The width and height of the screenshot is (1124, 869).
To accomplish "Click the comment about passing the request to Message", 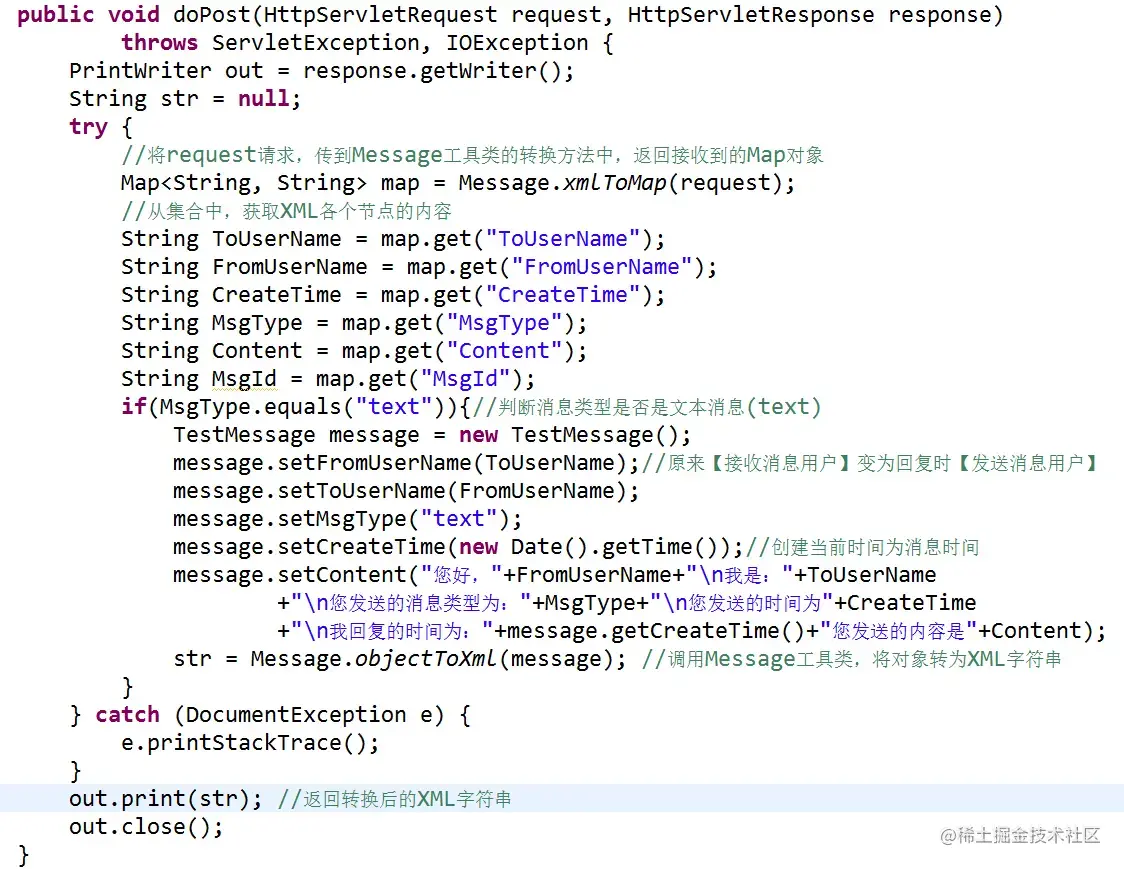I will 472,155.
